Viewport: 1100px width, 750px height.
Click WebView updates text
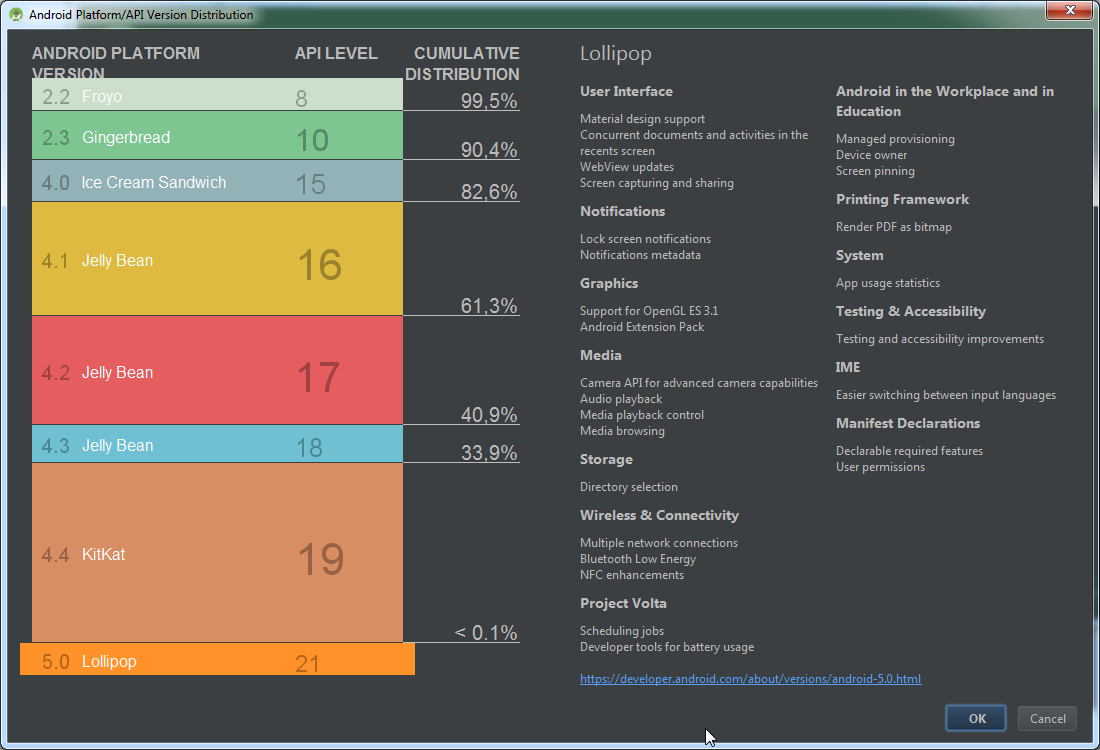click(626, 167)
